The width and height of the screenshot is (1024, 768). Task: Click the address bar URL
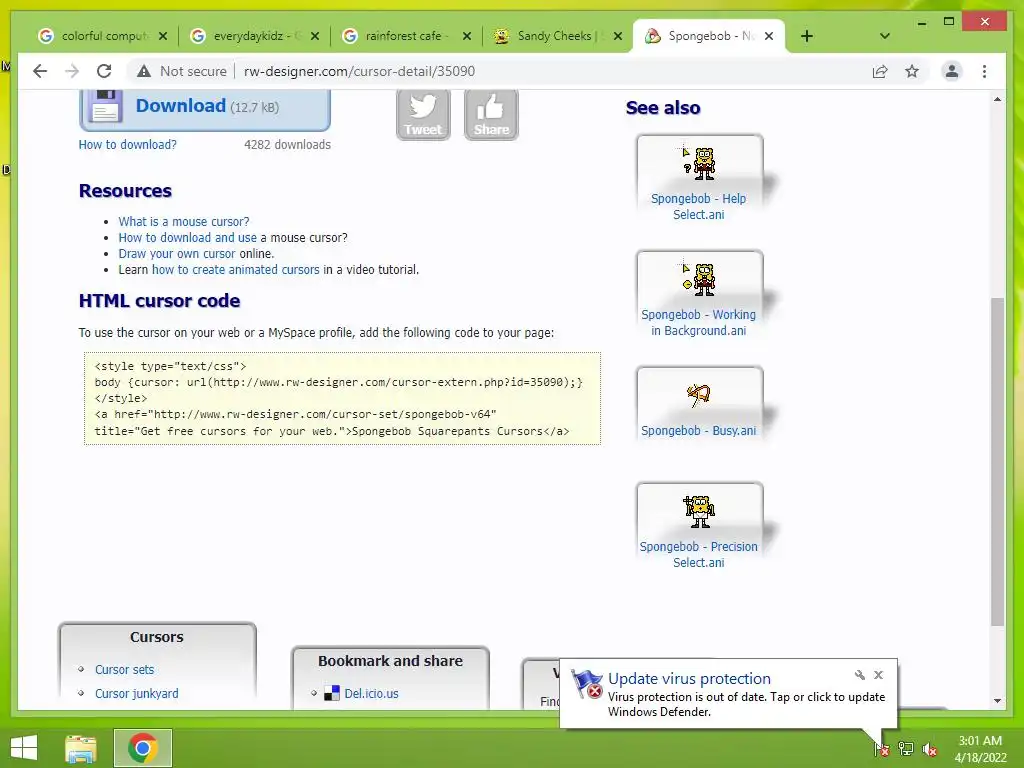pos(359,71)
